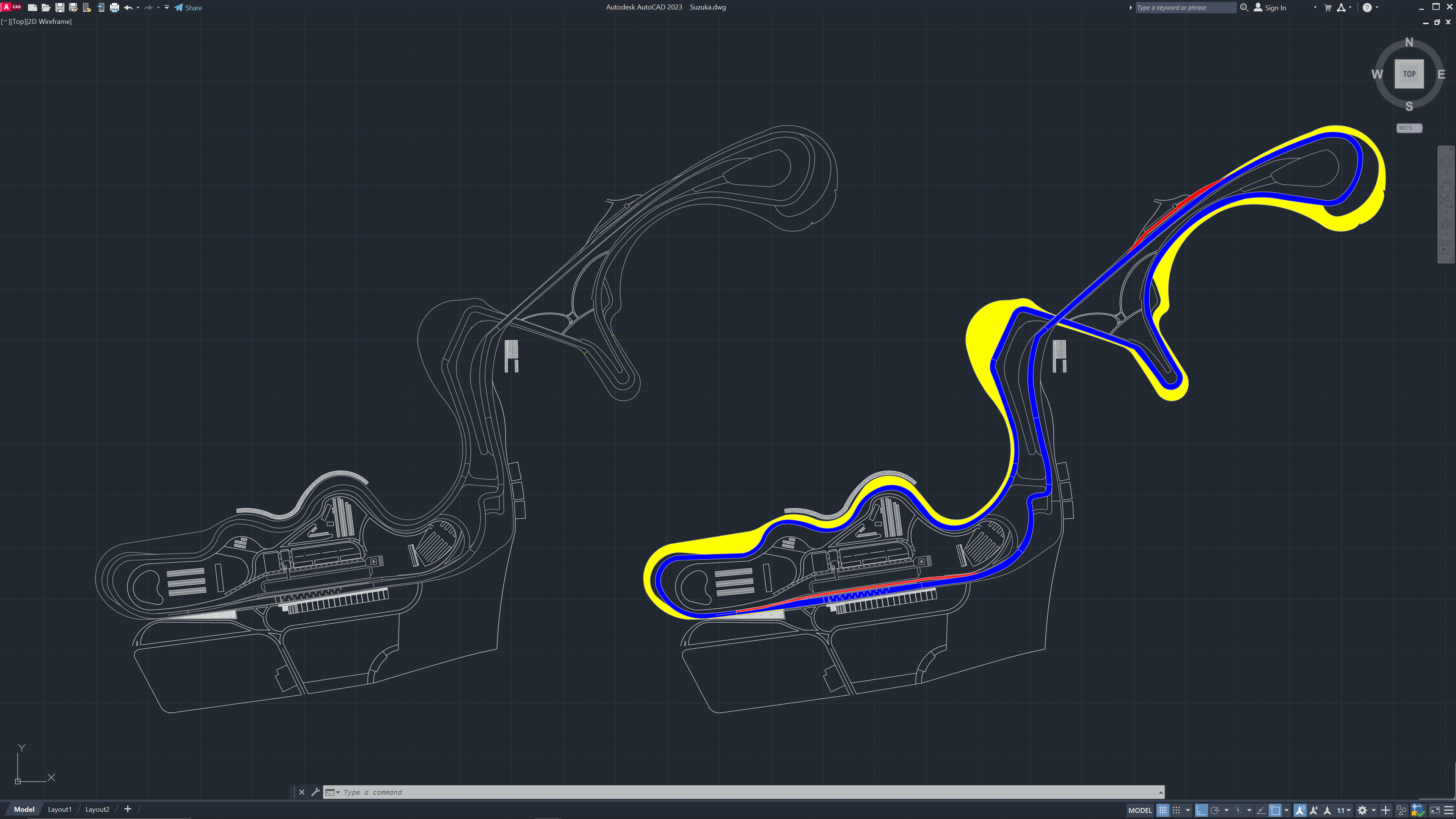This screenshot has height=819, width=1456.
Task: Switch to the Layout1 tab
Action: 60,810
